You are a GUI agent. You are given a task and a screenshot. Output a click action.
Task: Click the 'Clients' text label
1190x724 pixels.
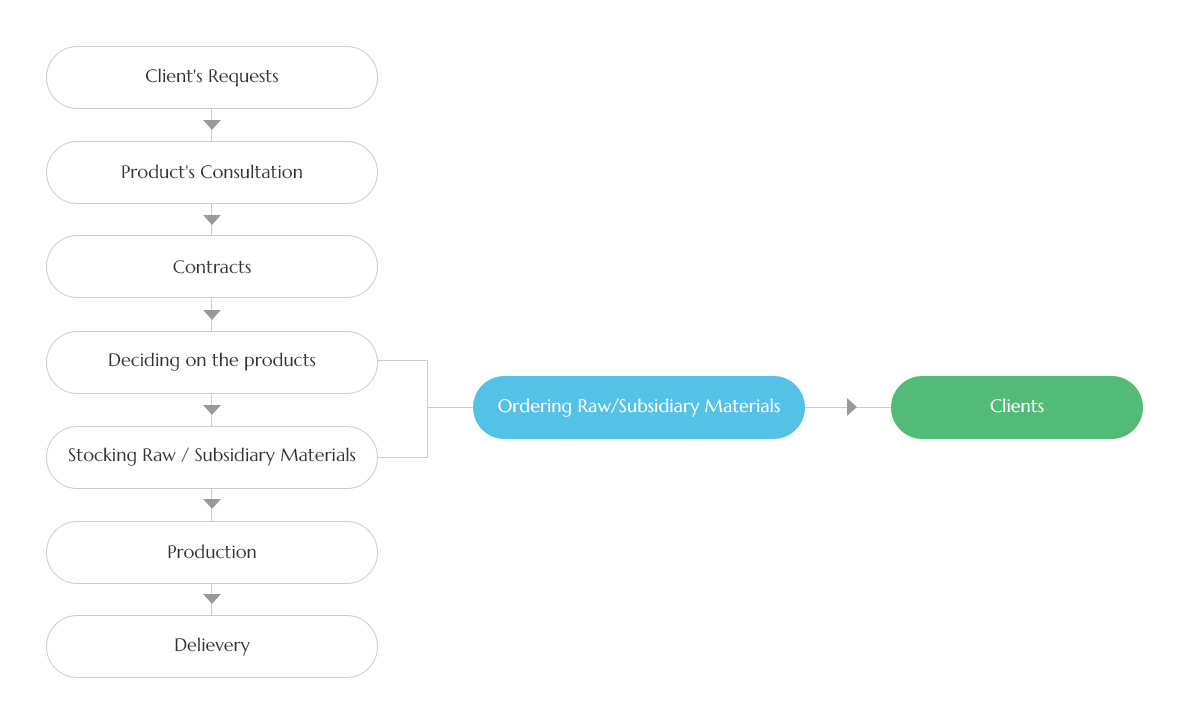pos(1016,406)
